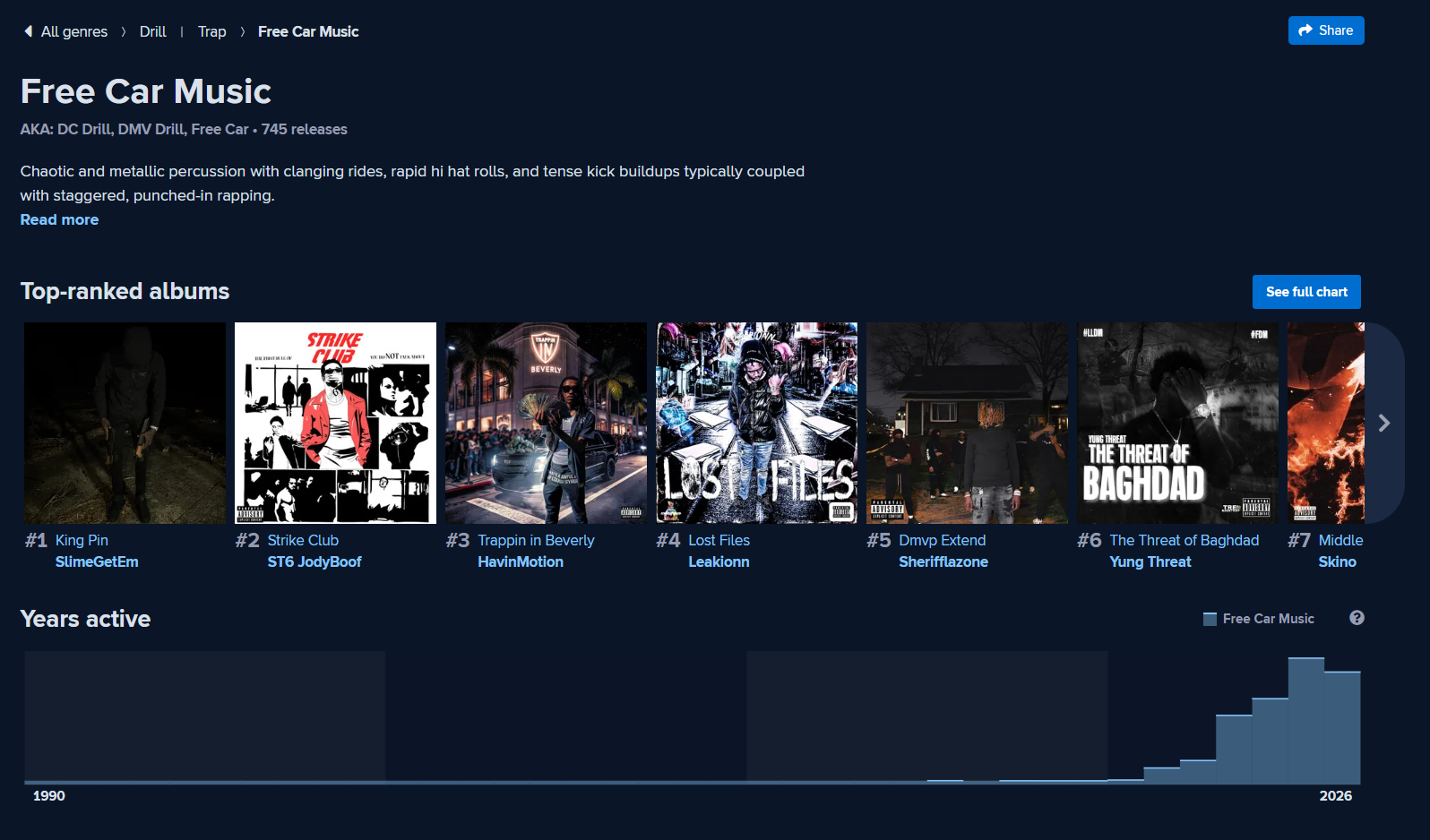The width and height of the screenshot is (1430, 840).
Task: Open the Lost Files album title
Action: pos(719,540)
